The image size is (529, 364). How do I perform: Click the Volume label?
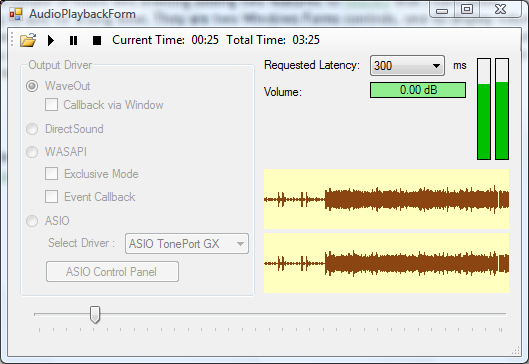[283, 92]
